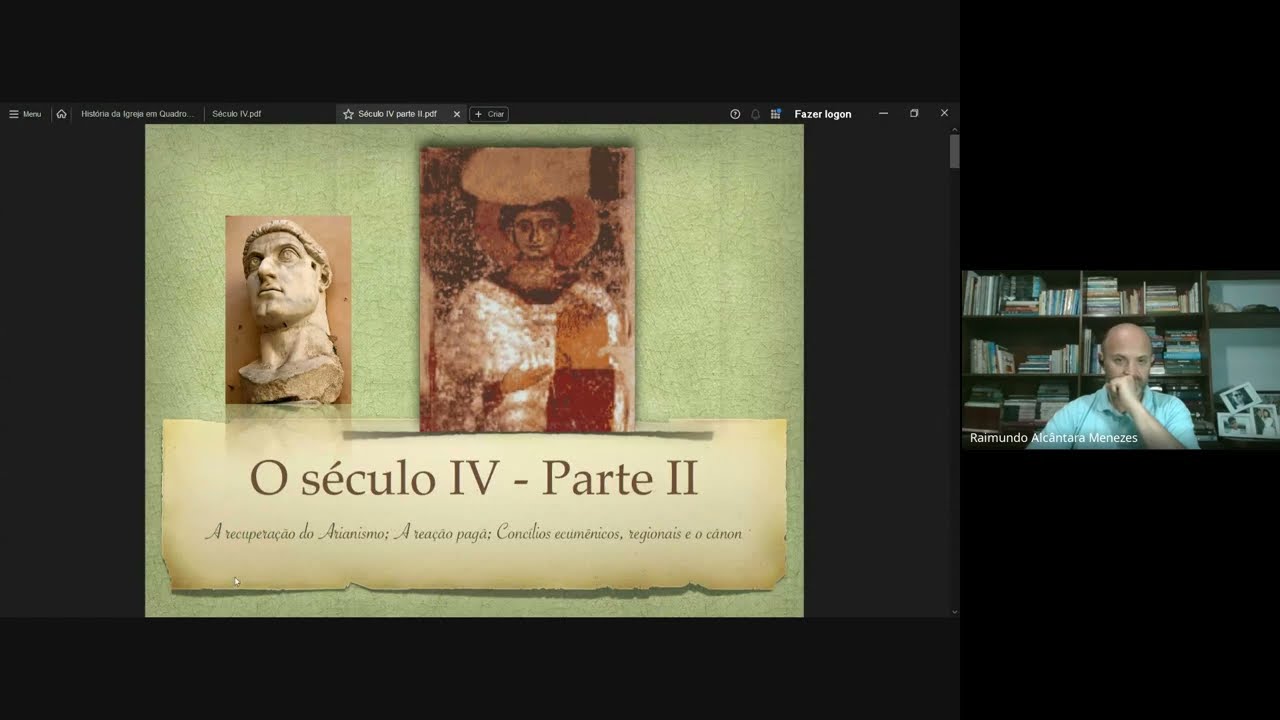The height and width of the screenshot is (720, 1280).
Task: Click Fazer logon
Action: point(823,114)
